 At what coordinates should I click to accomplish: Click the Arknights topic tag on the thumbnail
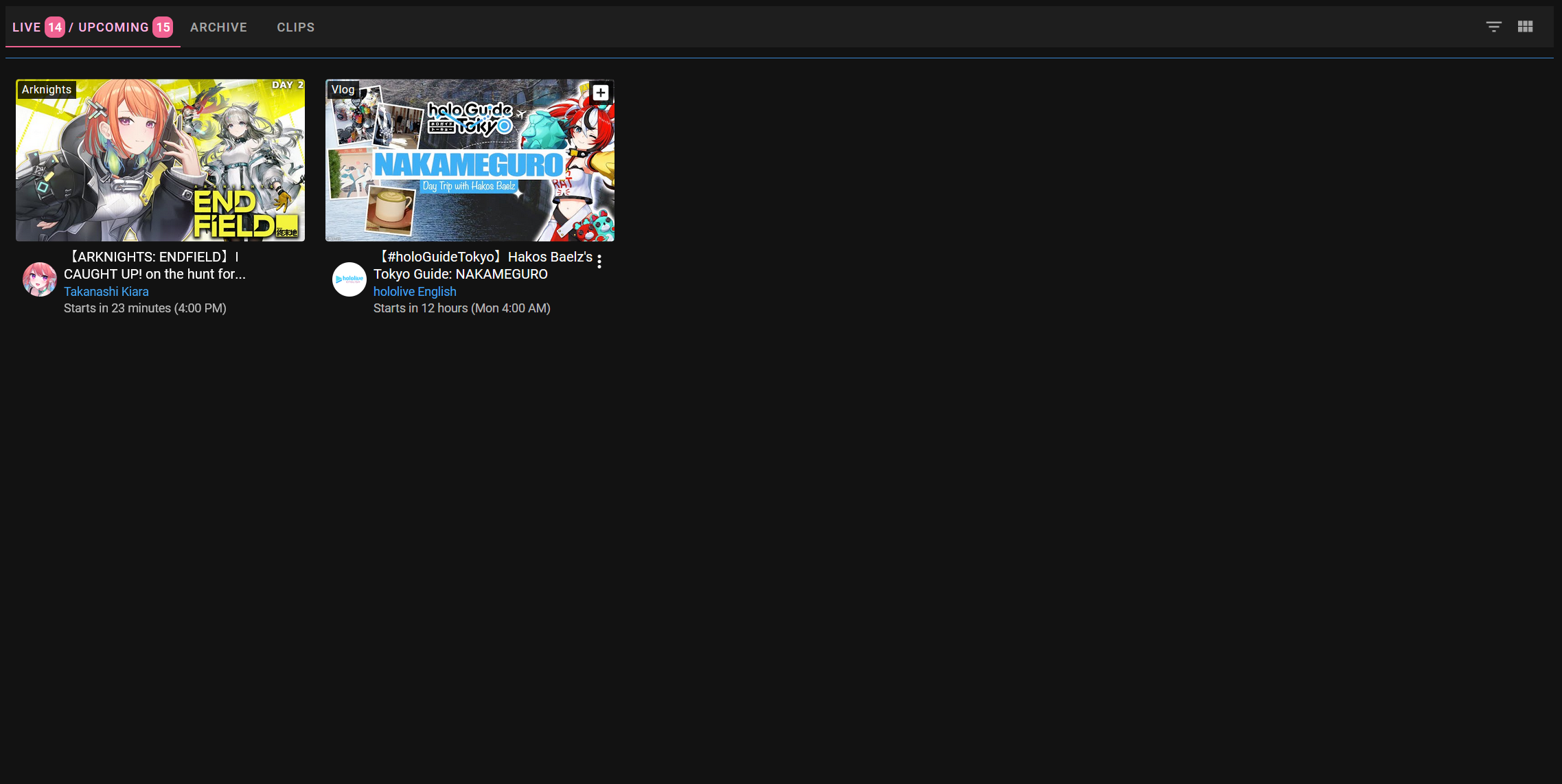coord(47,89)
